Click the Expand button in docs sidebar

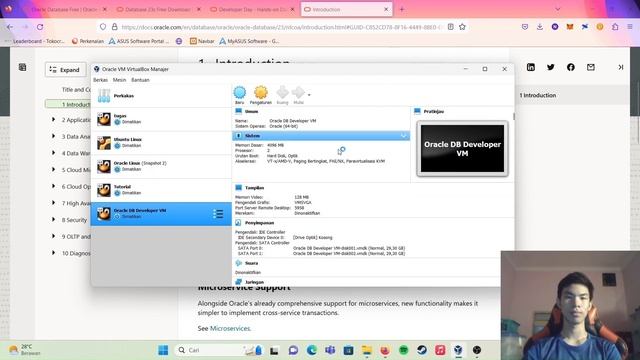65,70
